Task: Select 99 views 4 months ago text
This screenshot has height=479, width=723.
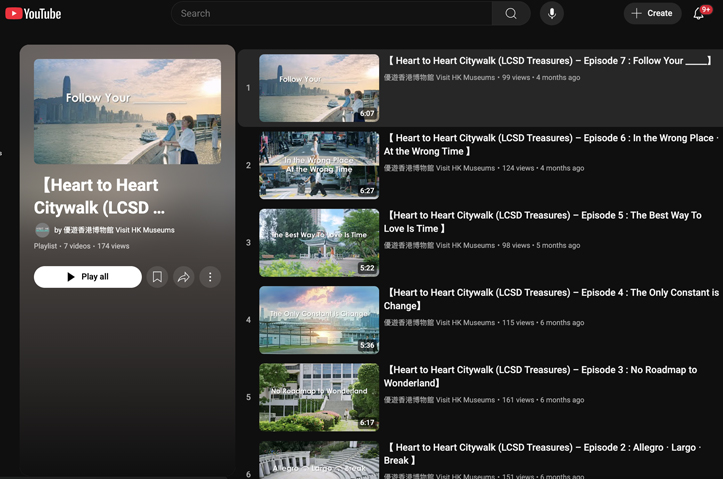Action: click(541, 77)
